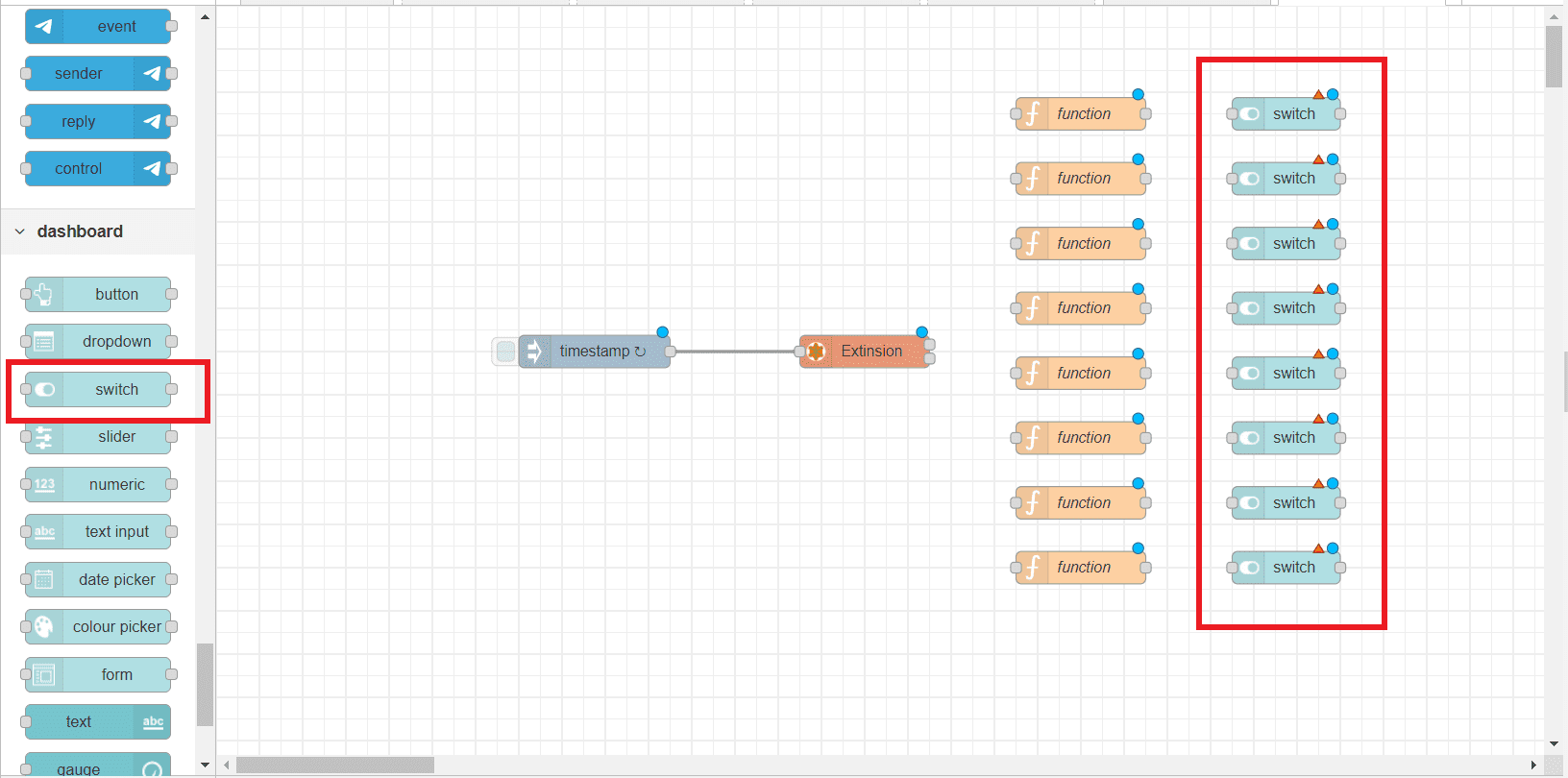The image size is (1568, 778).
Task: Click the horizontal canvas scrollbar thumb
Action: click(334, 766)
